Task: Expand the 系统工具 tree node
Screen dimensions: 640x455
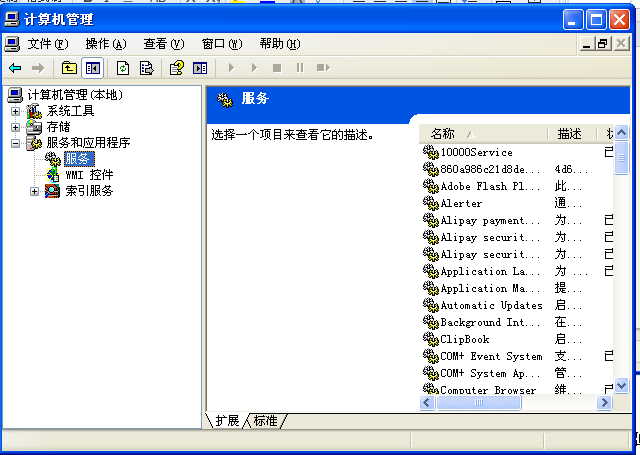Action: click(x=16, y=111)
